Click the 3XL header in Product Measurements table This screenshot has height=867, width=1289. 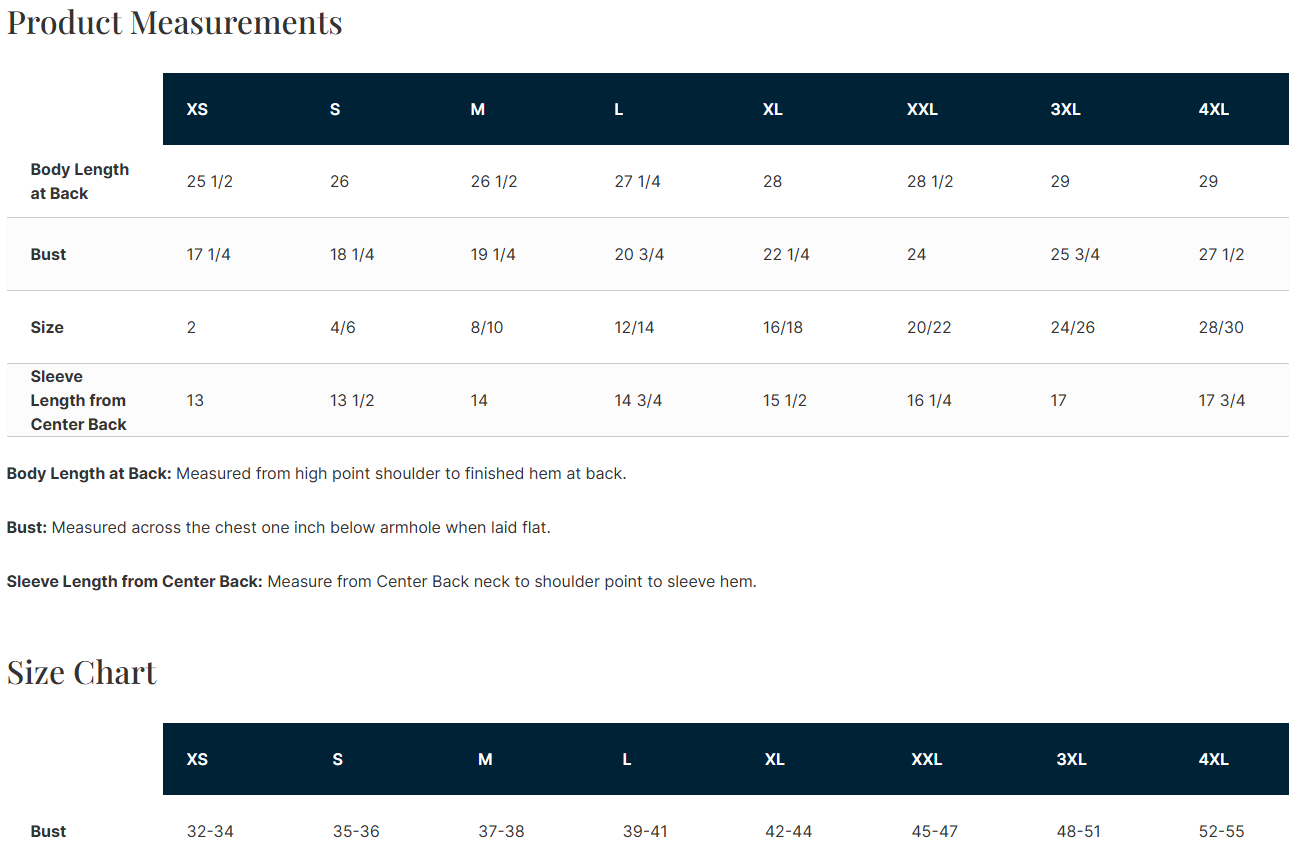coord(1065,109)
